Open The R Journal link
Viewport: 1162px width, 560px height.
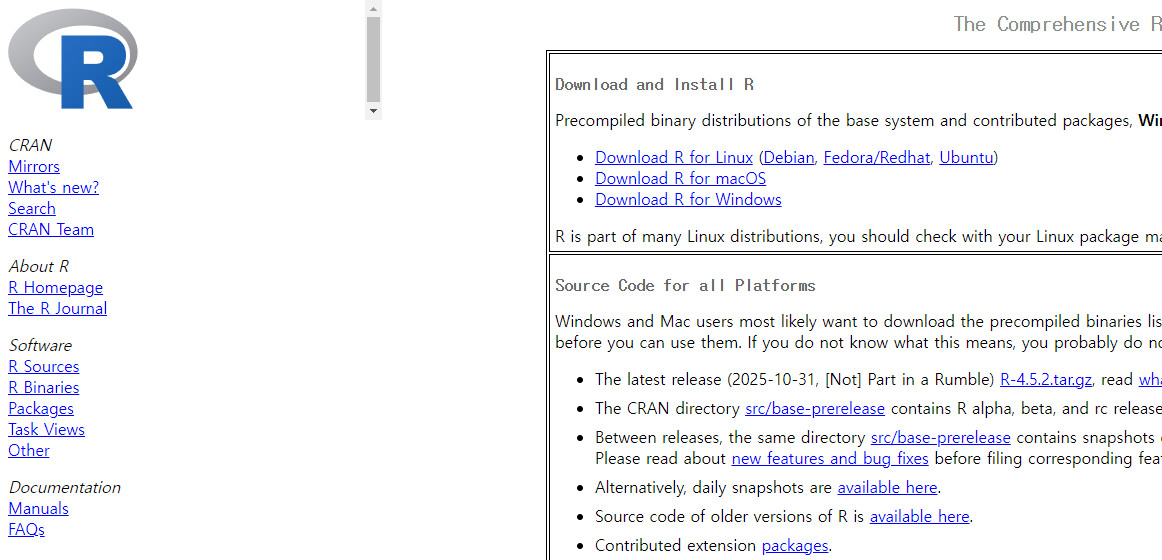tap(58, 308)
